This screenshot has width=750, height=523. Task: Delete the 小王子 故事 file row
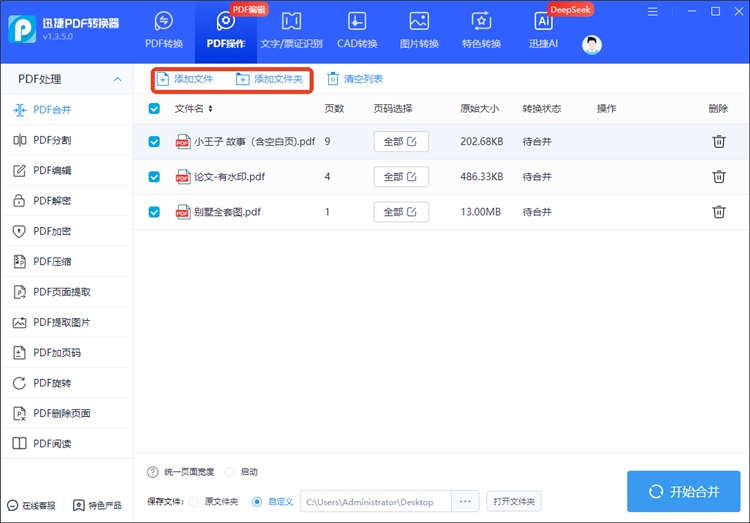[x=718, y=142]
